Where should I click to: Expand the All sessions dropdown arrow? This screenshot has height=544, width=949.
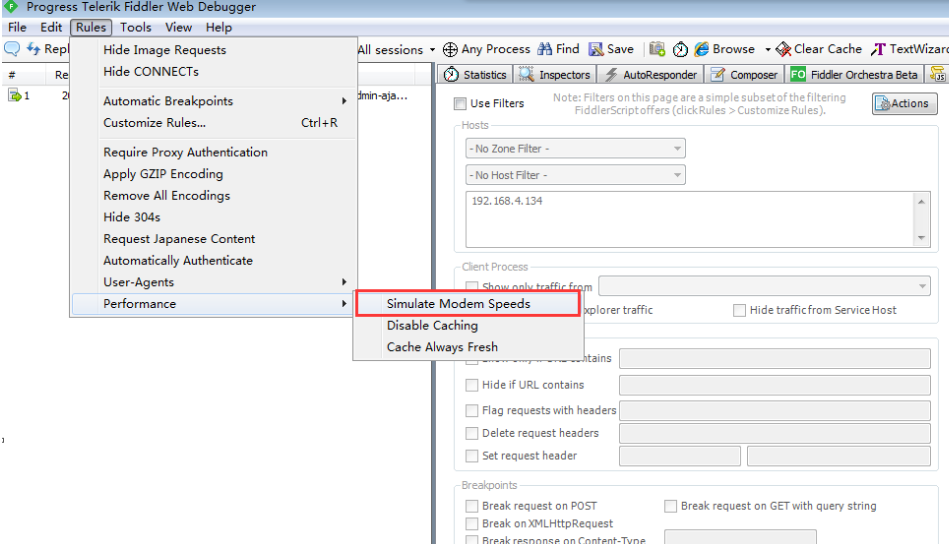(x=432, y=50)
